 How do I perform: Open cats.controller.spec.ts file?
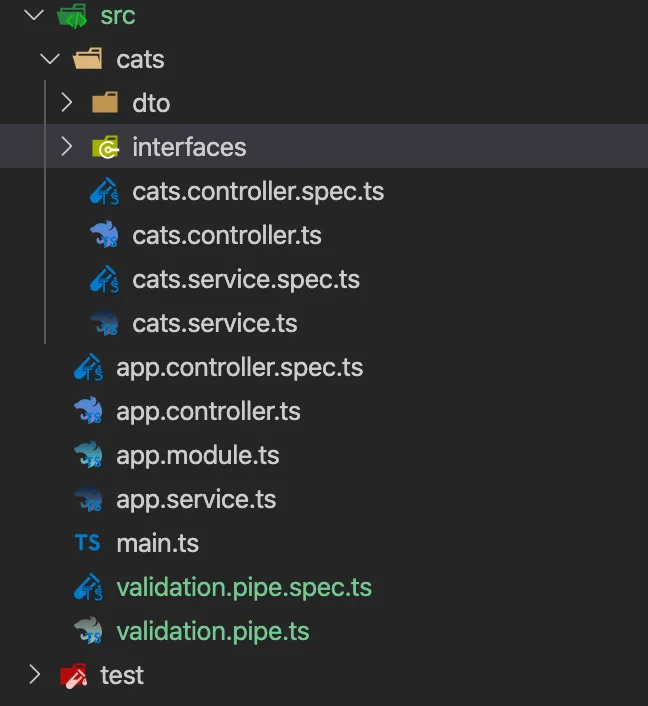coord(258,191)
